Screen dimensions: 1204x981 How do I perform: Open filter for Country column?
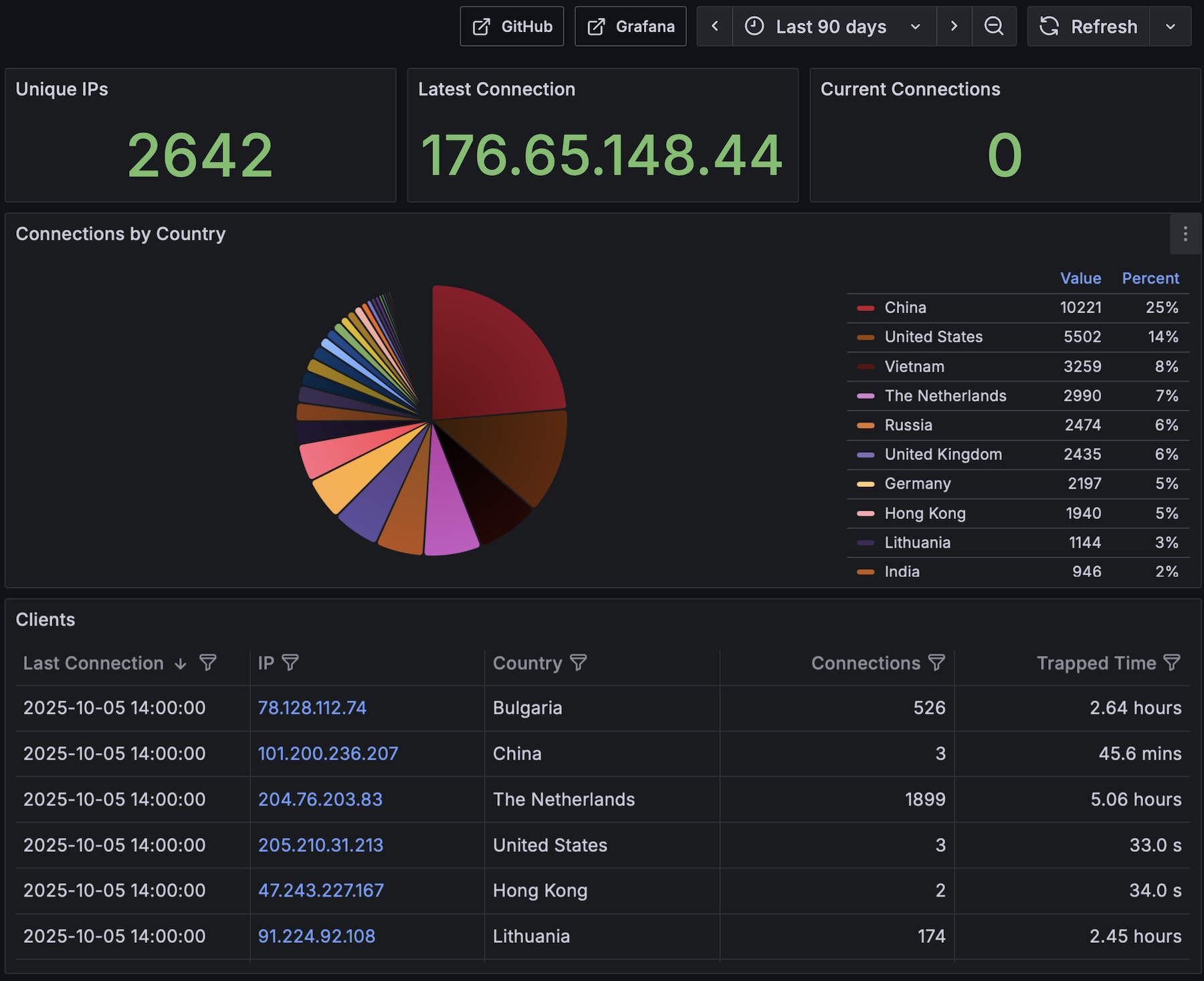pyautogui.click(x=578, y=663)
